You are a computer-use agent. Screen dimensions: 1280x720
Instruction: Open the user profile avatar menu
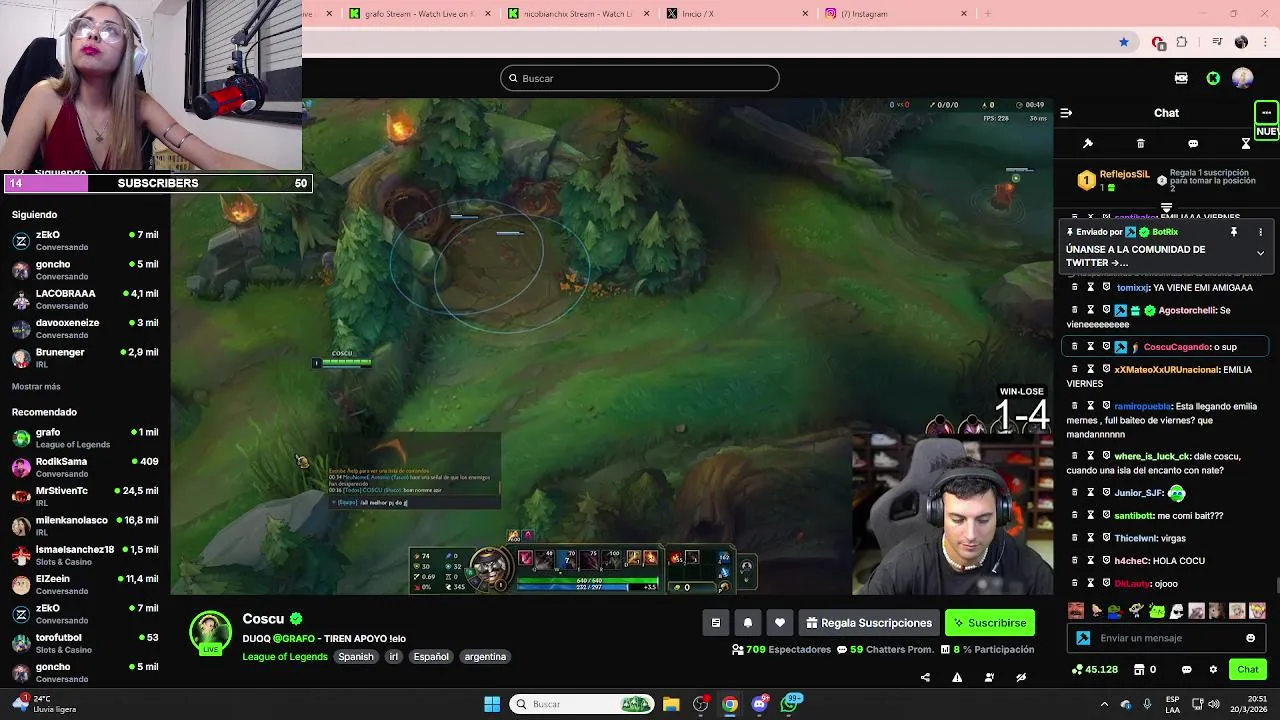pyautogui.click(x=1243, y=78)
